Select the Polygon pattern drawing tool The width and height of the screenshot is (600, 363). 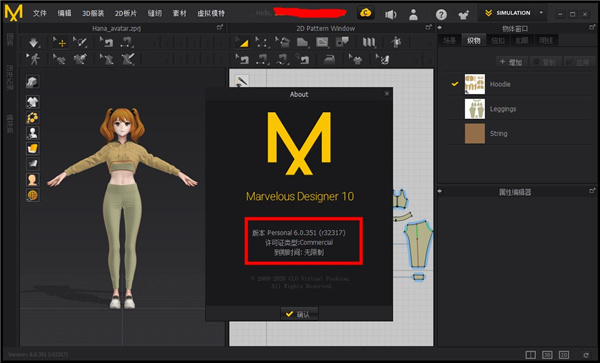pyautogui.click(x=302, y=42)
